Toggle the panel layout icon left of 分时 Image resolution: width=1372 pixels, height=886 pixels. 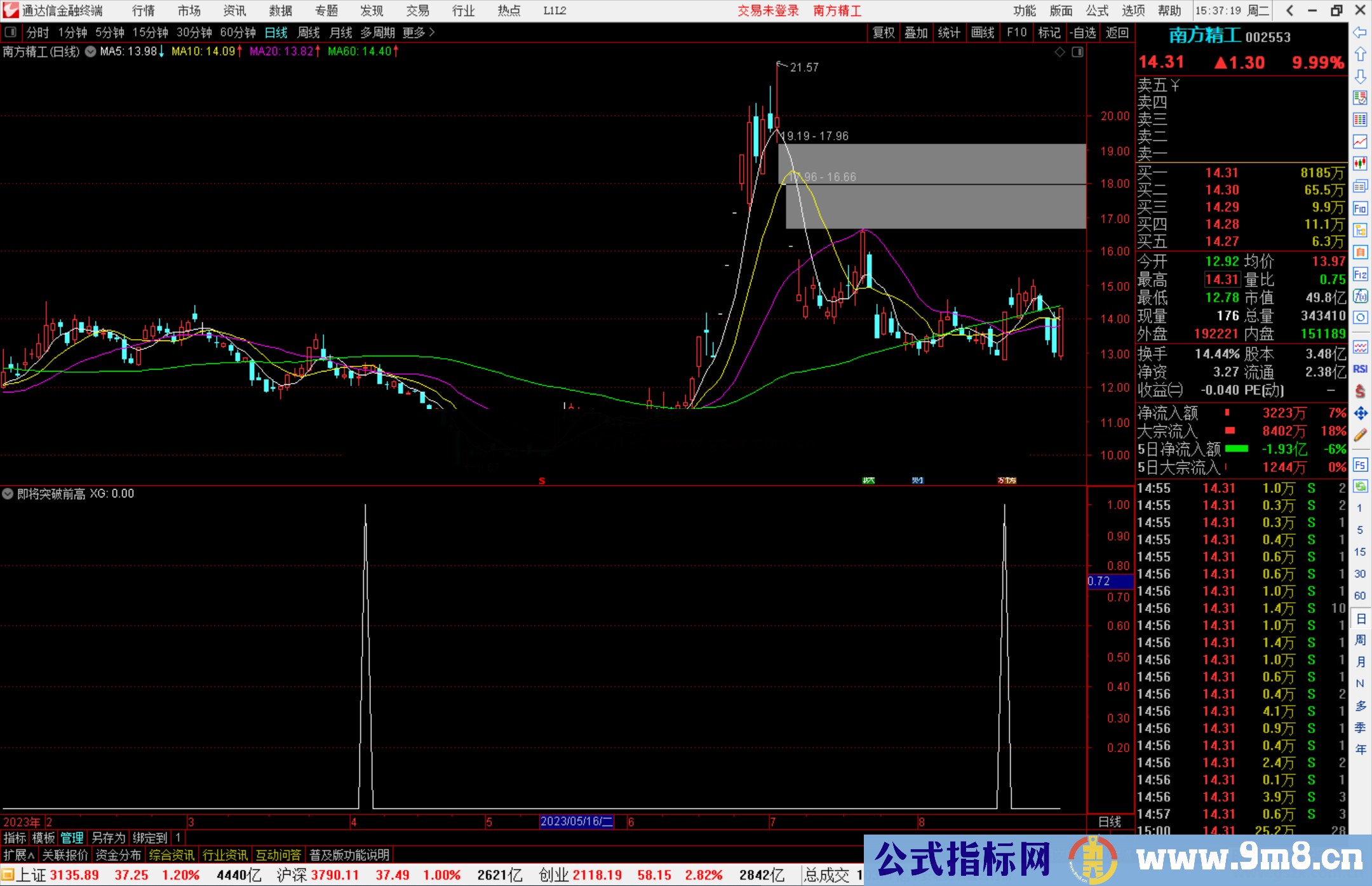coord(11,32)
